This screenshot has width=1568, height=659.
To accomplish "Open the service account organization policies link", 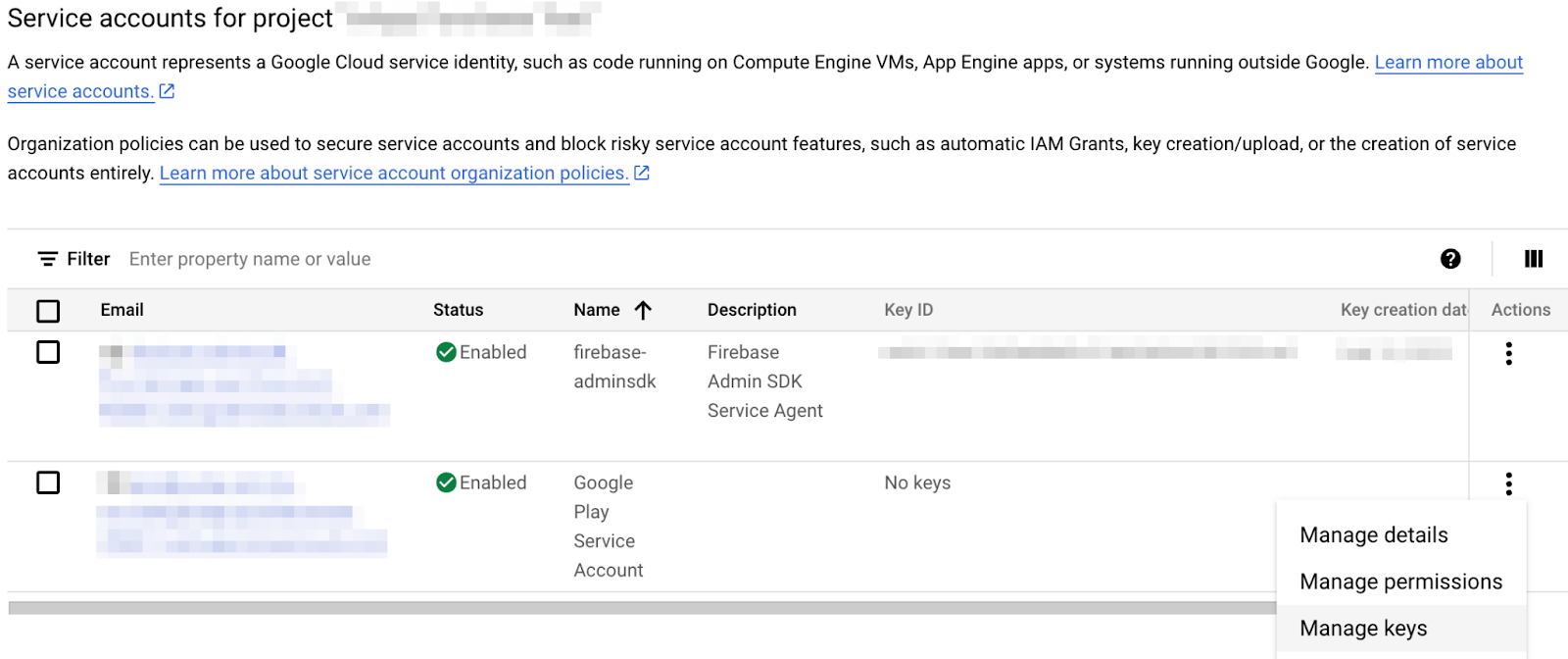I will (x=394, y=174).
